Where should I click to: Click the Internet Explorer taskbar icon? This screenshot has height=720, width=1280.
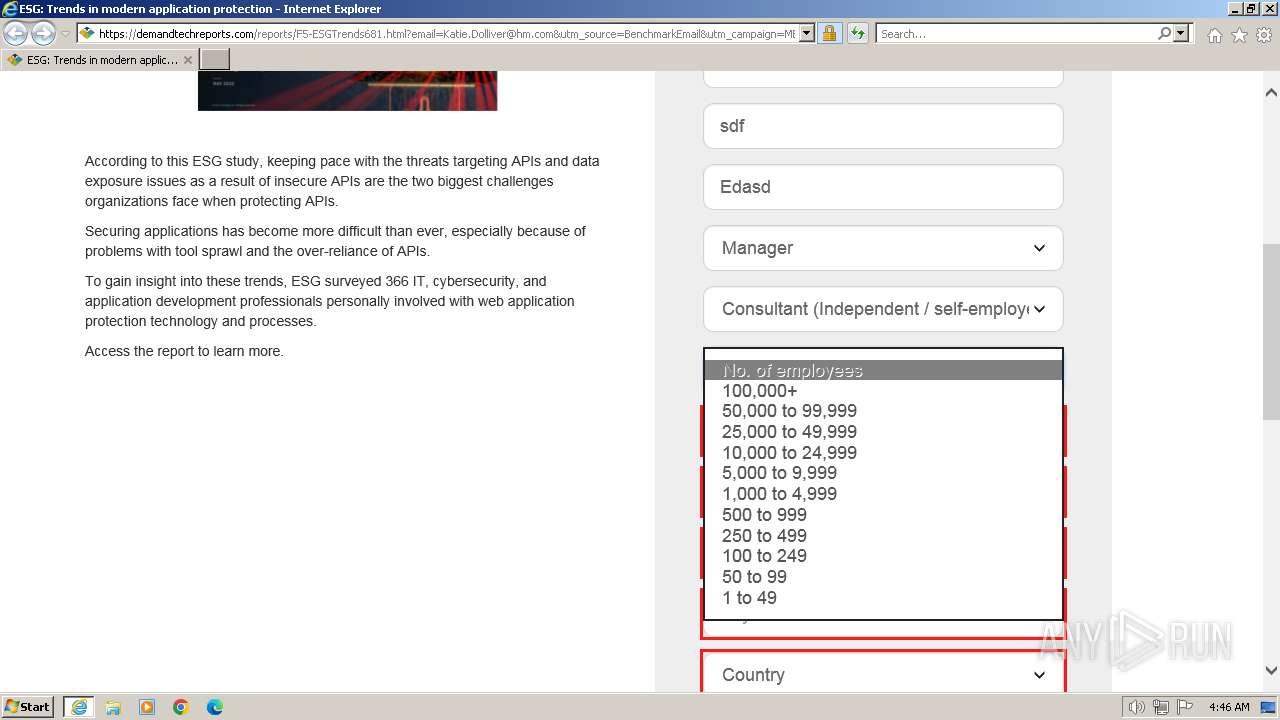78,707
